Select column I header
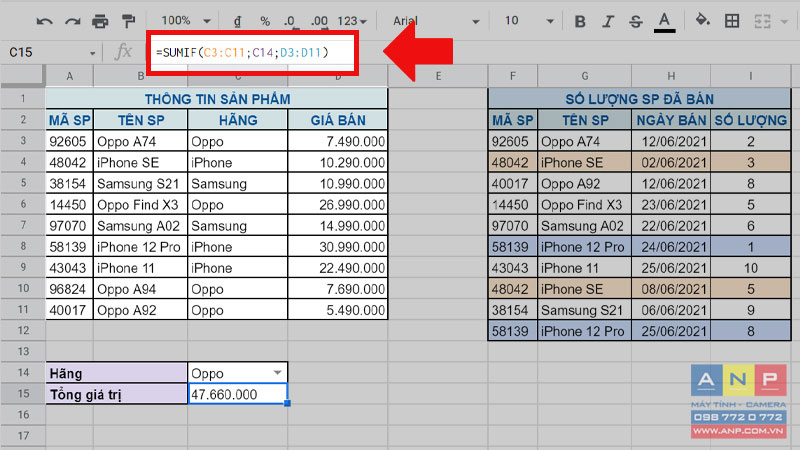800x450 pixels. pyautogui.click(x=751, y=76)
